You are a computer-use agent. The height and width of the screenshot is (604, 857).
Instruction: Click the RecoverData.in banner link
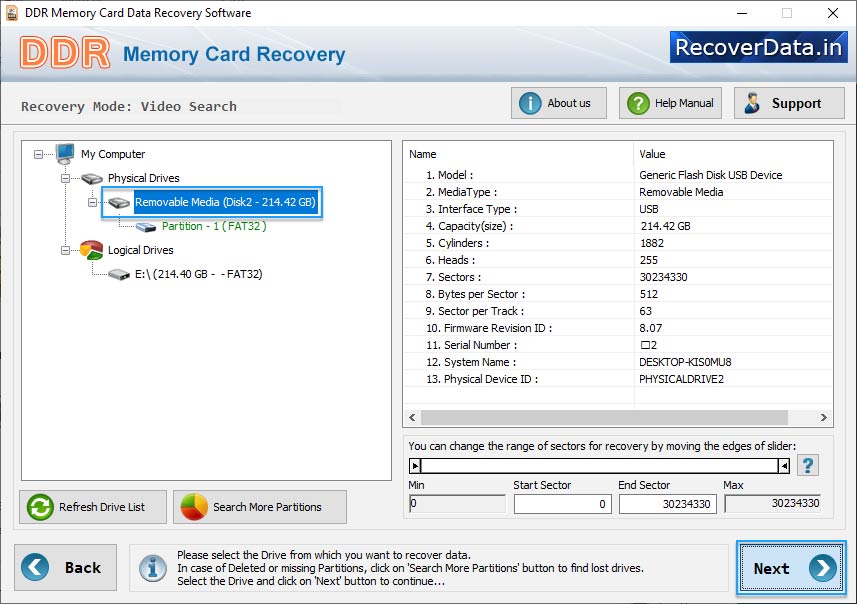pos(759,47)
